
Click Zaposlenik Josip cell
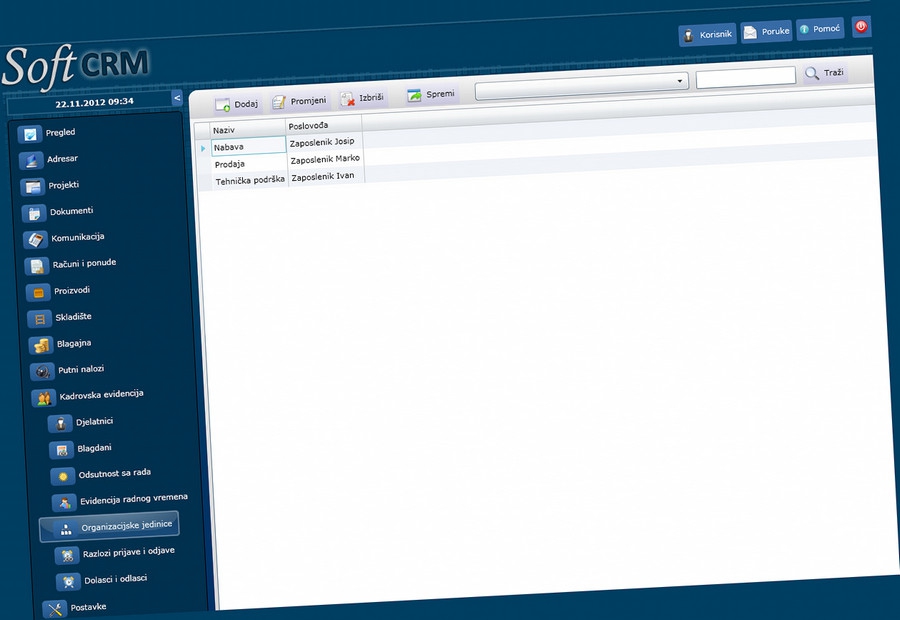click(x=324, y=141)
